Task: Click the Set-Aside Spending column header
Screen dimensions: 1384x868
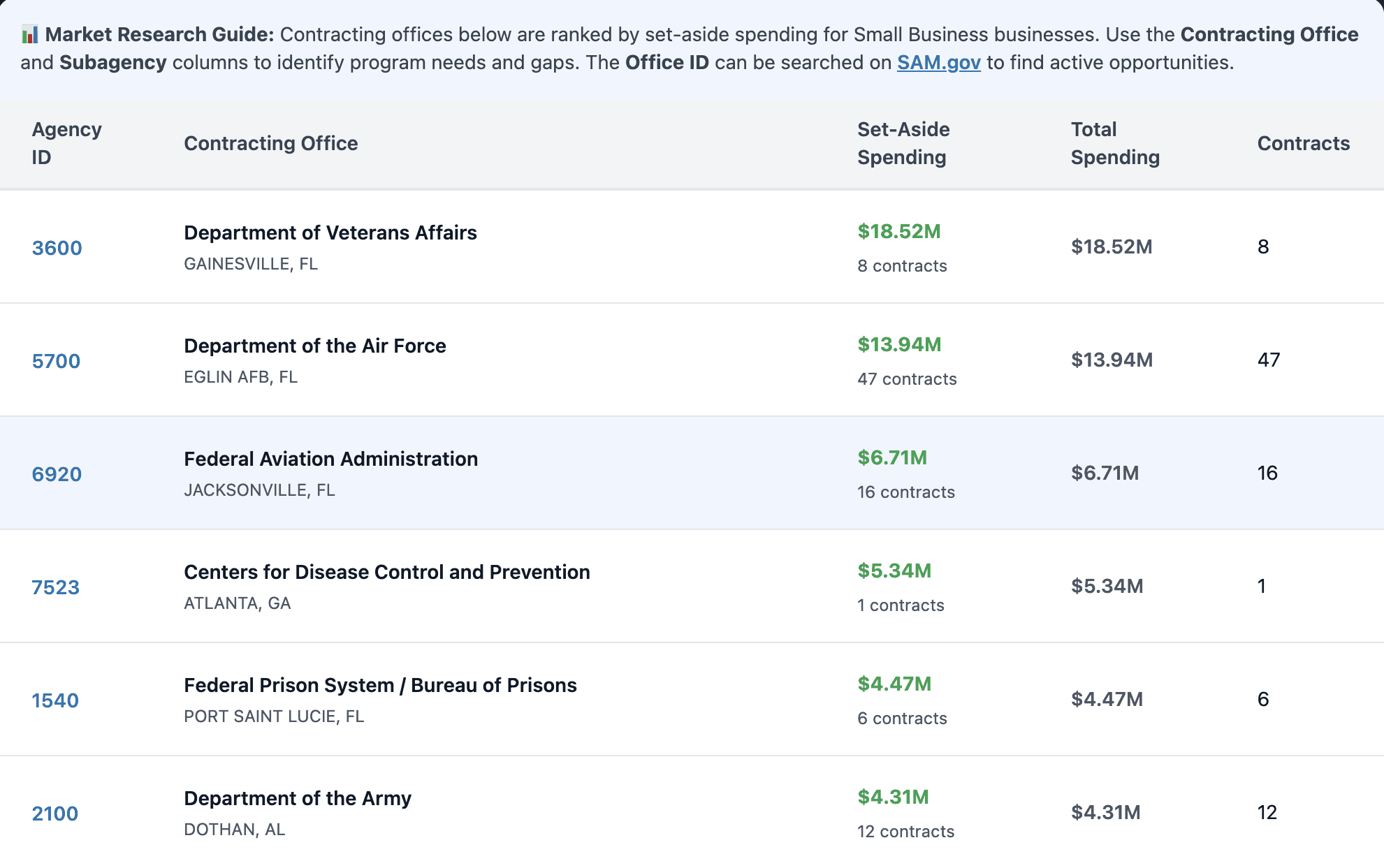Action: coord(903,143)
